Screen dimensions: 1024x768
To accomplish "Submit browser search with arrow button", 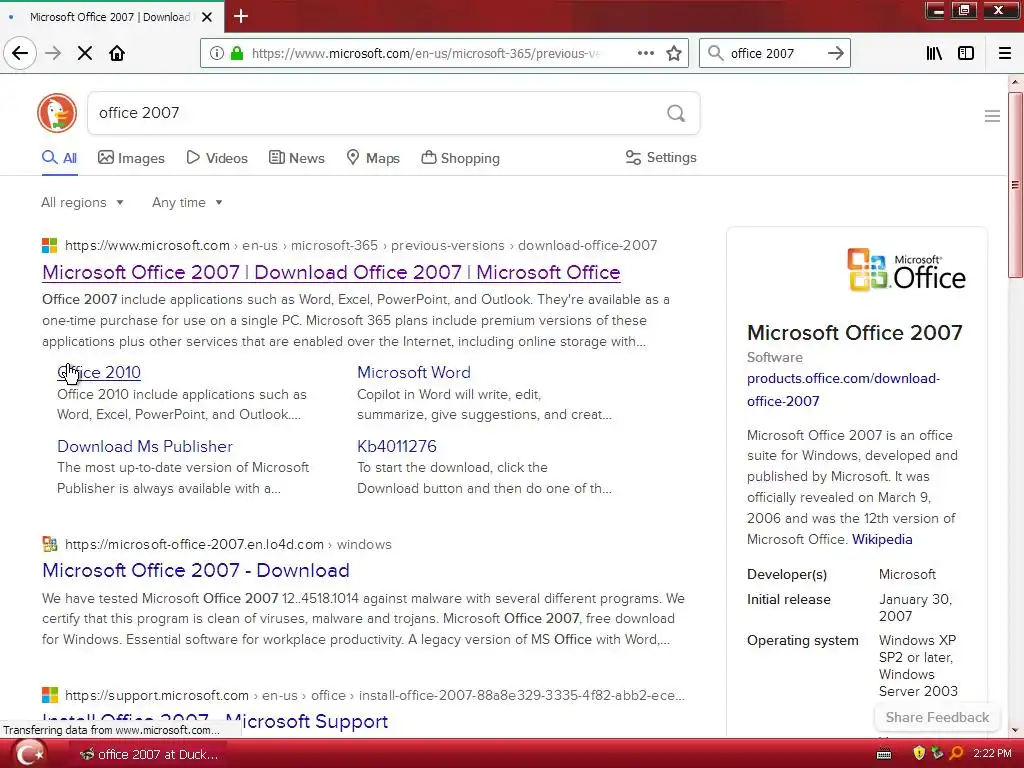I will (x=835, y=53).
